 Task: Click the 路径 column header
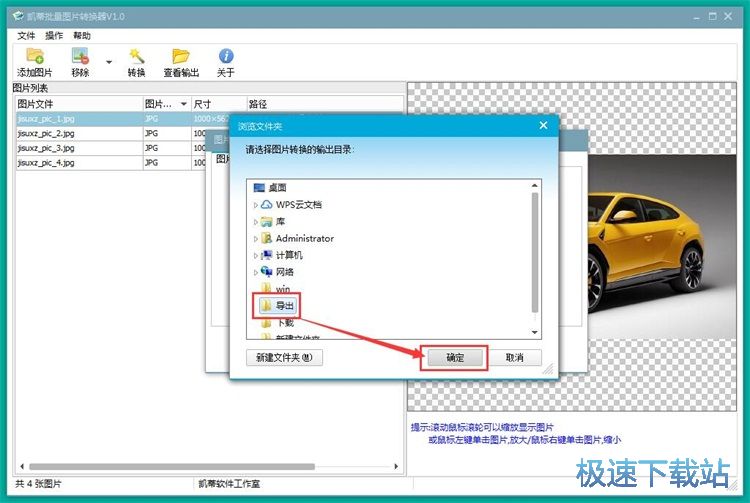pyautogui.click(x=325, y=104)
